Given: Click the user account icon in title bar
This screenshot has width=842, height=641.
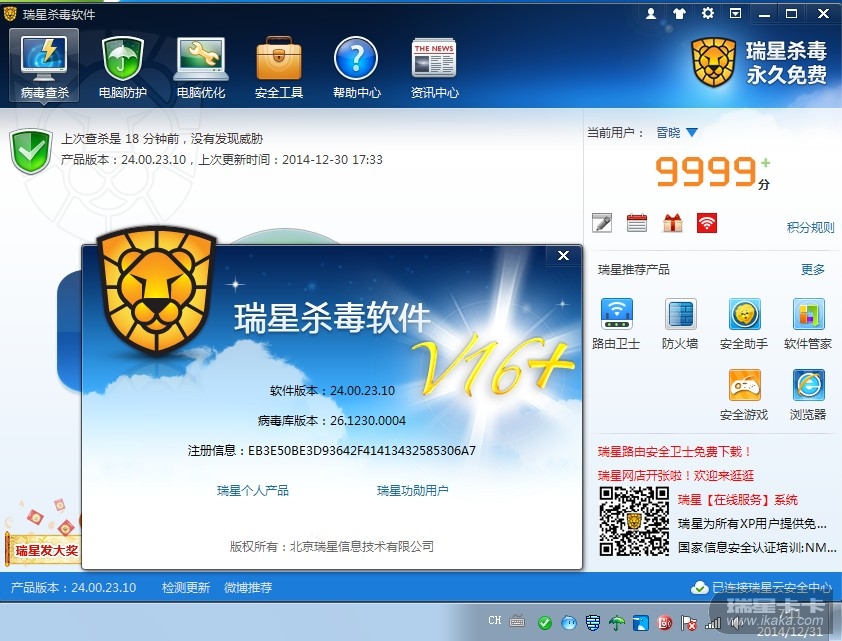Looking at the screenshot, I should coord(651,13).
